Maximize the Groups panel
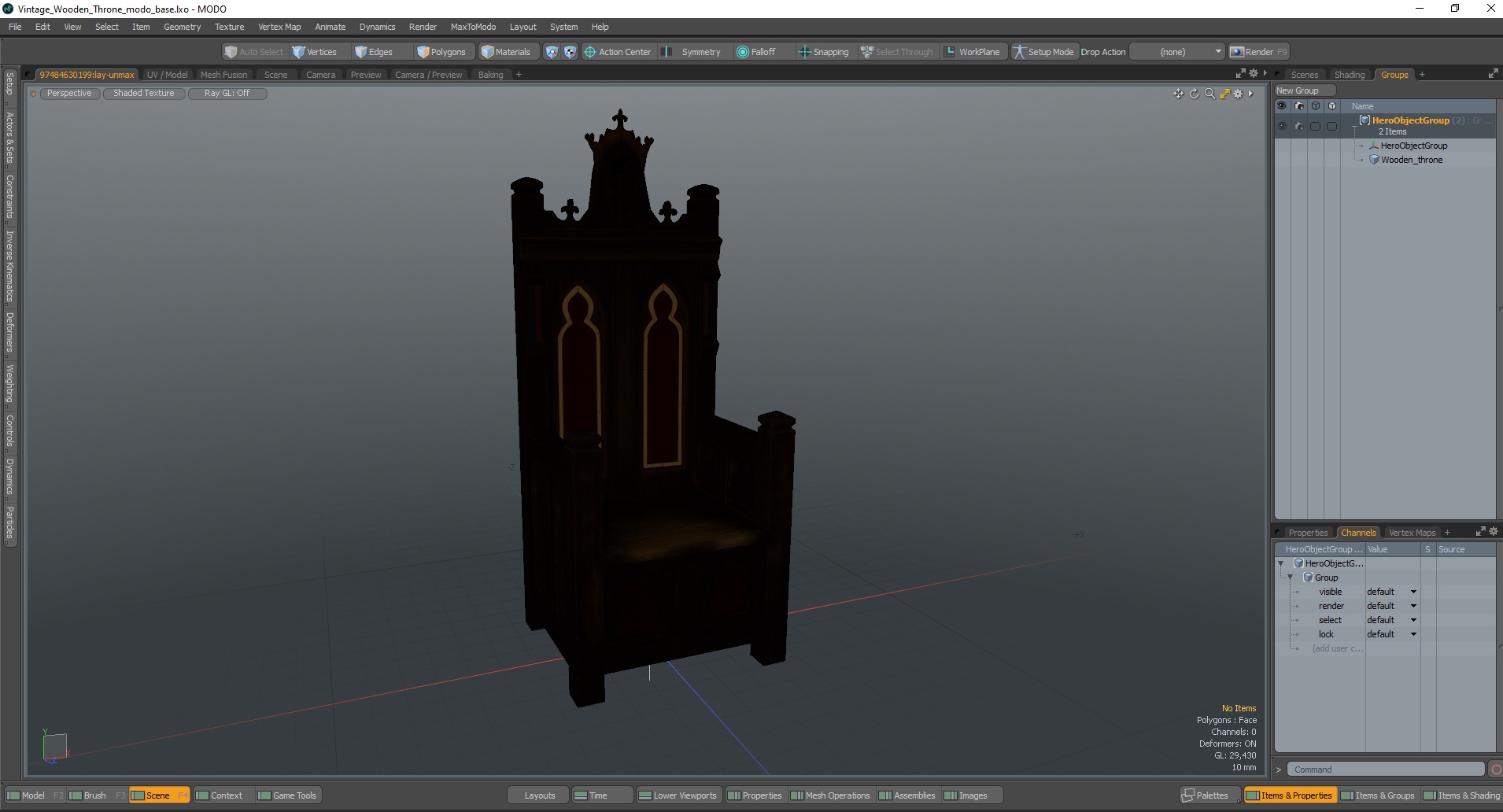The width and height of the screenshot is (1503, 812). [1493, 74]
